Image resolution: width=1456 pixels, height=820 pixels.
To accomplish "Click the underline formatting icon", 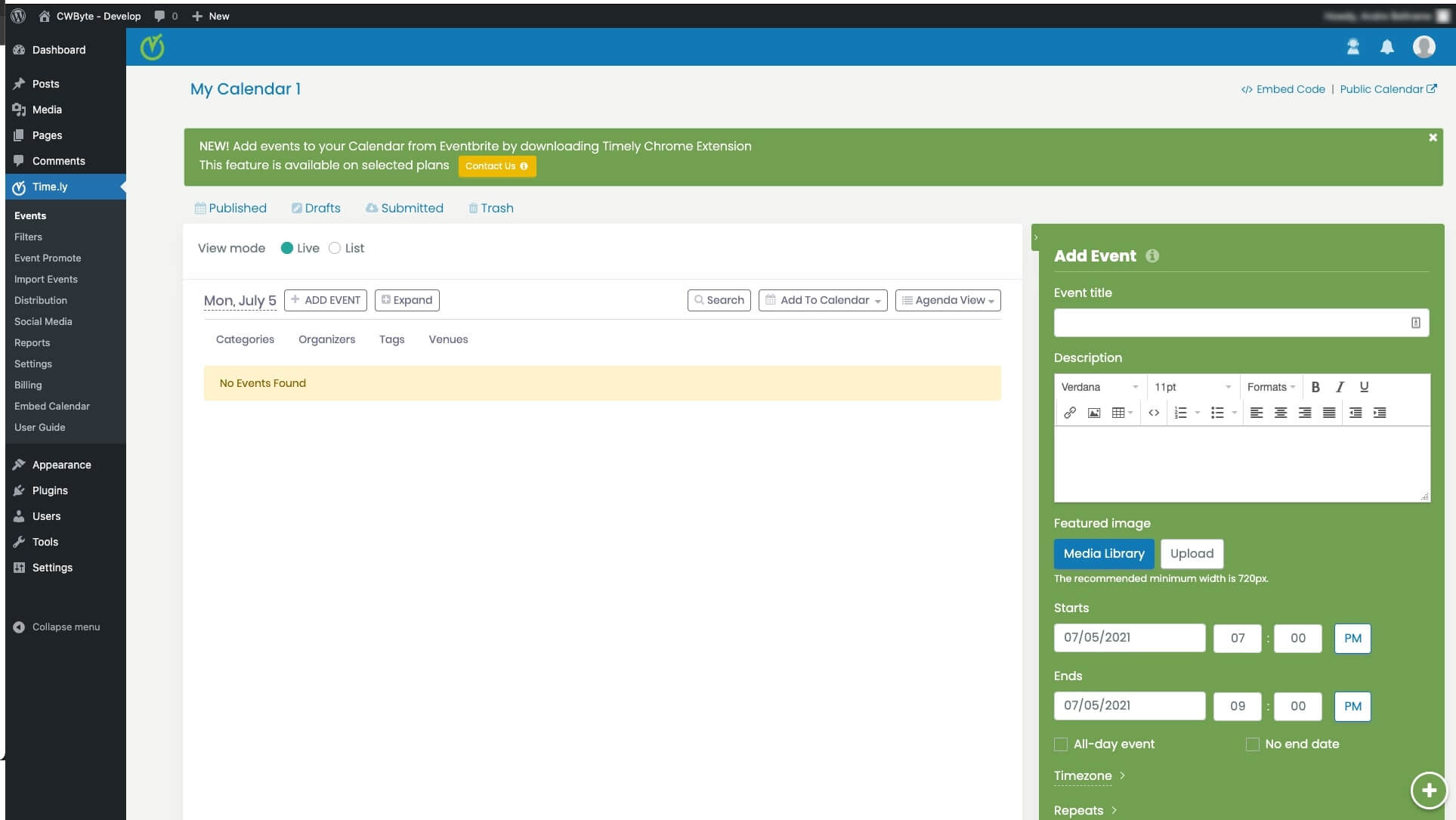I will 1362,387.
